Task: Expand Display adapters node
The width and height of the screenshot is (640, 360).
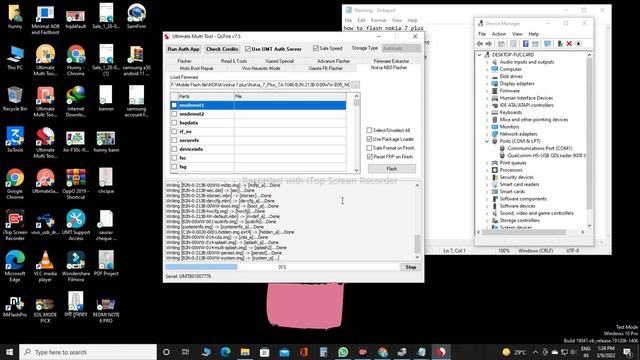Action: pos(487,84)
